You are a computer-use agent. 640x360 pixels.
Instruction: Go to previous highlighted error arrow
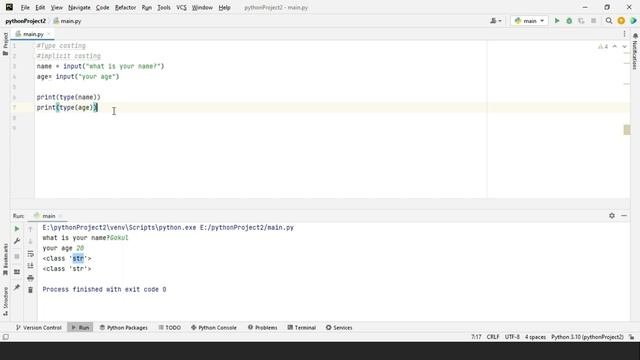pyautogui.click(x=615, y=47)
